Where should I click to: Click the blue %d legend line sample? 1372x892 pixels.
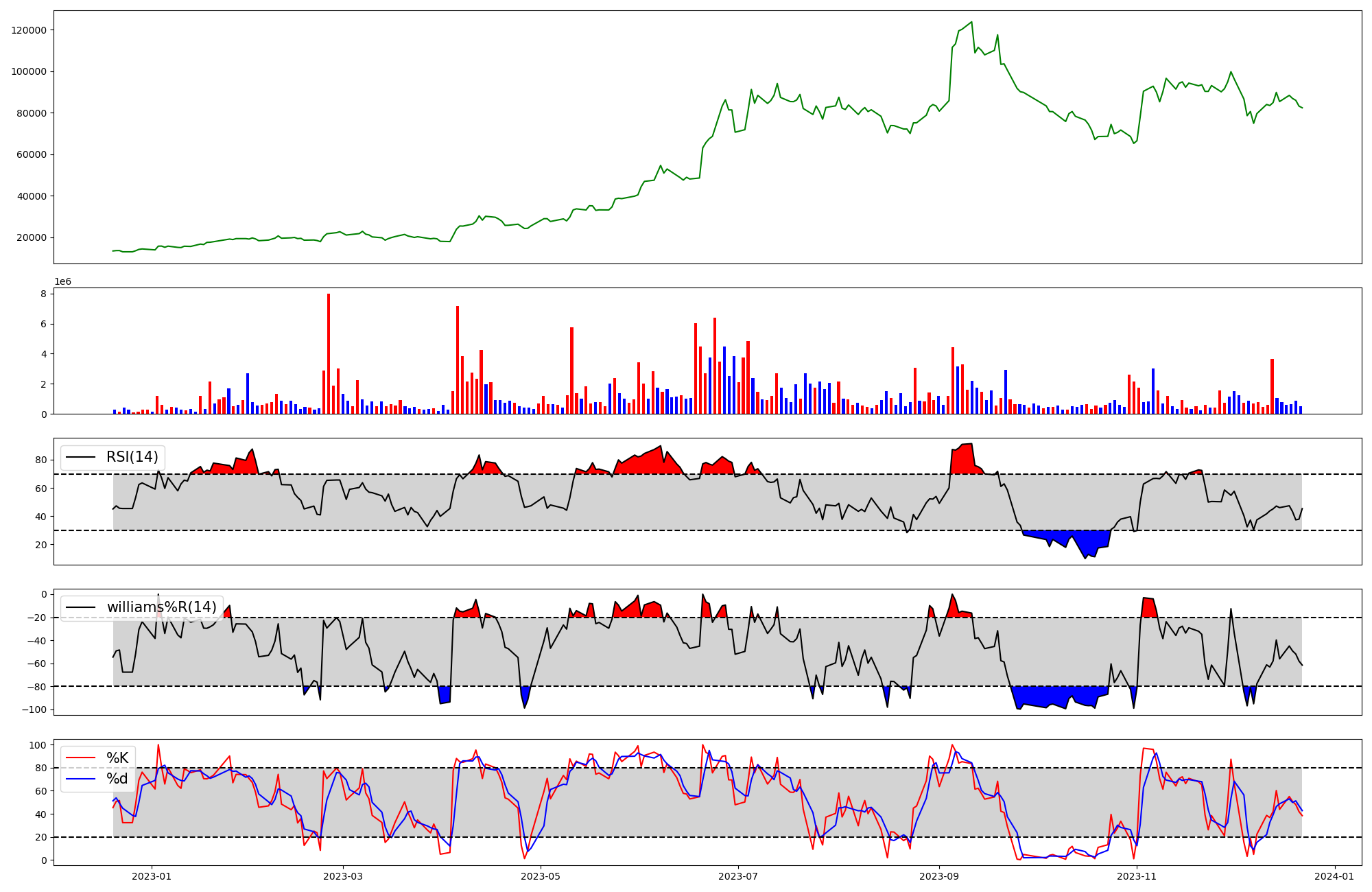click(x=81, y=779)
